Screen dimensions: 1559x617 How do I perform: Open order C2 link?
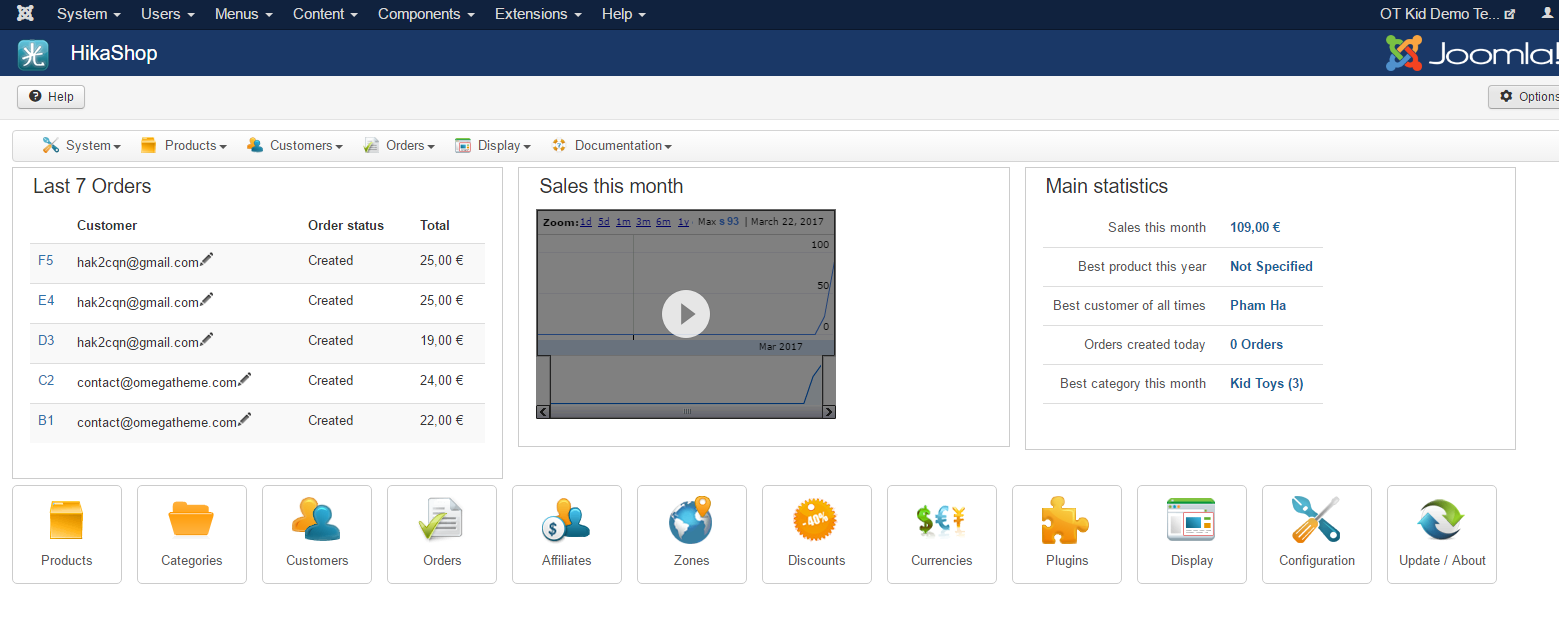pyautogui.click(x=46, y=380)
